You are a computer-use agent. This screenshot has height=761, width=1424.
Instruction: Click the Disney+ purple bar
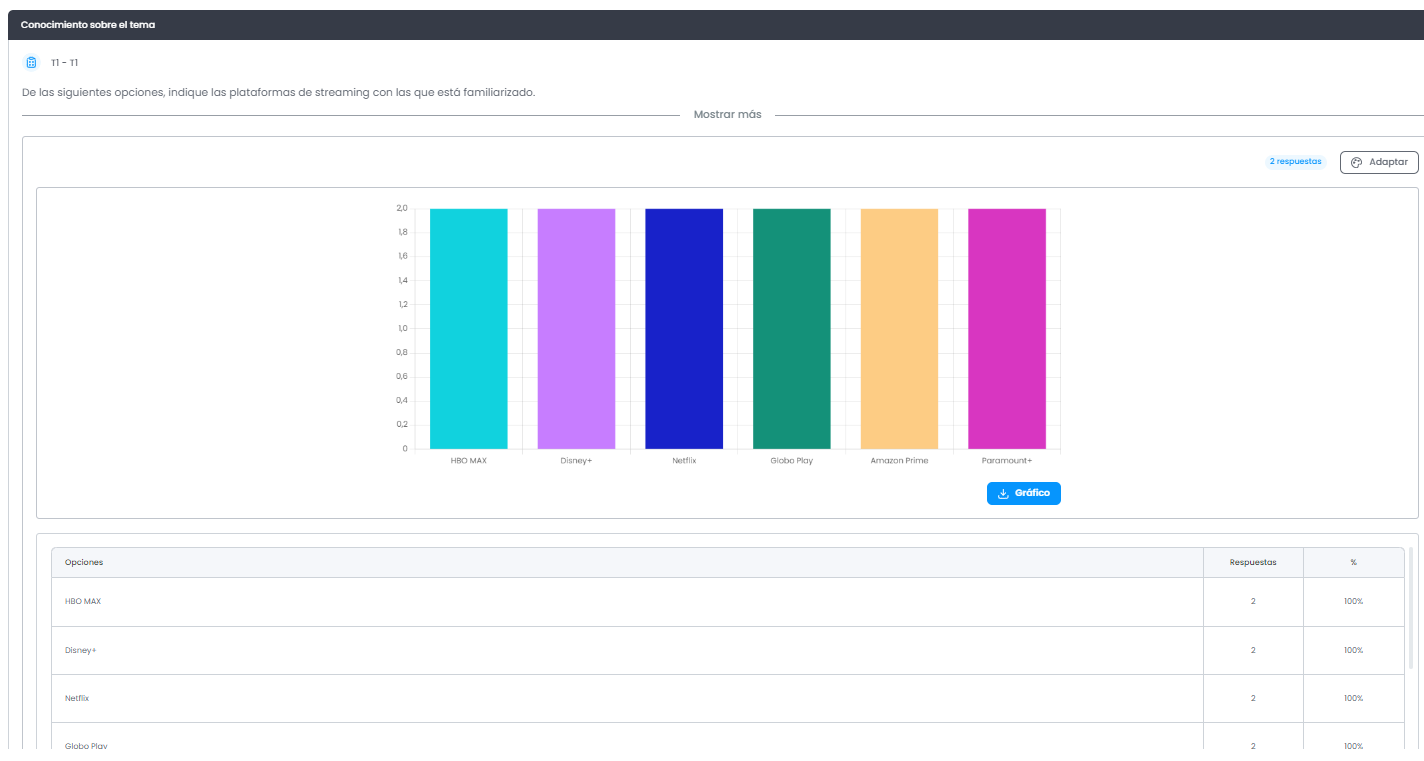(x=576, y=329)
